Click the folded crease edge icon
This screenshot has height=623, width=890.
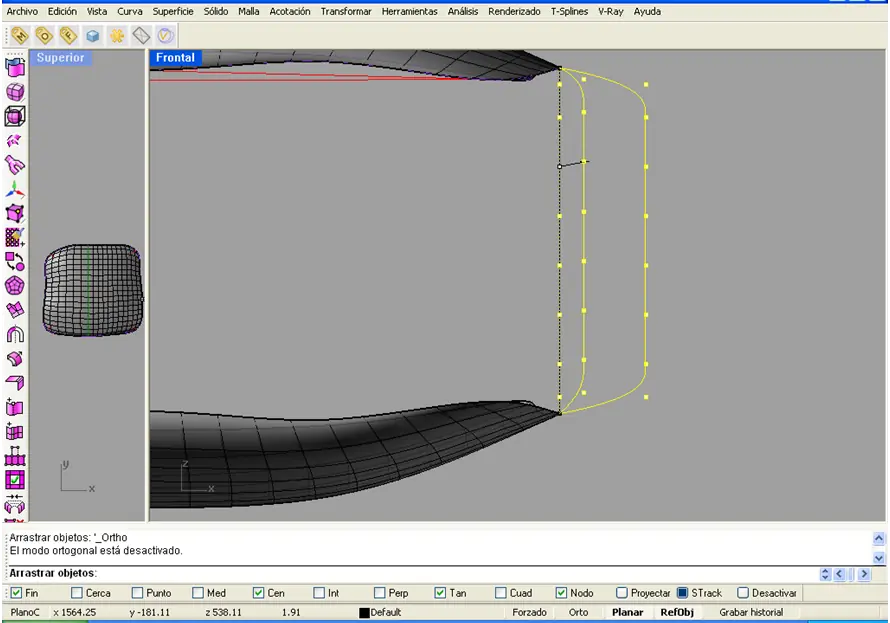(15, 383)
